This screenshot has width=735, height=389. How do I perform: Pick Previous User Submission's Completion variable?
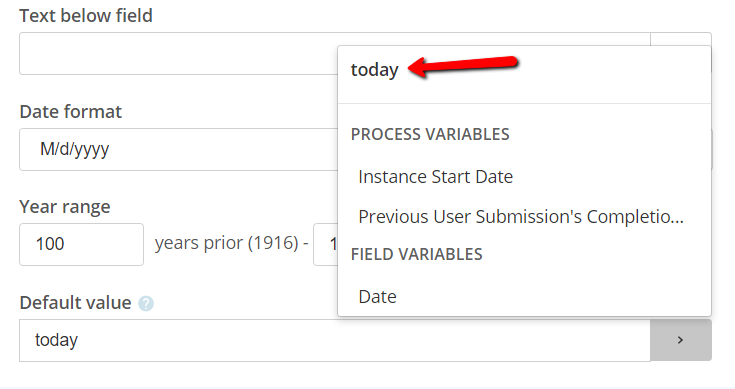pos(521,217)
